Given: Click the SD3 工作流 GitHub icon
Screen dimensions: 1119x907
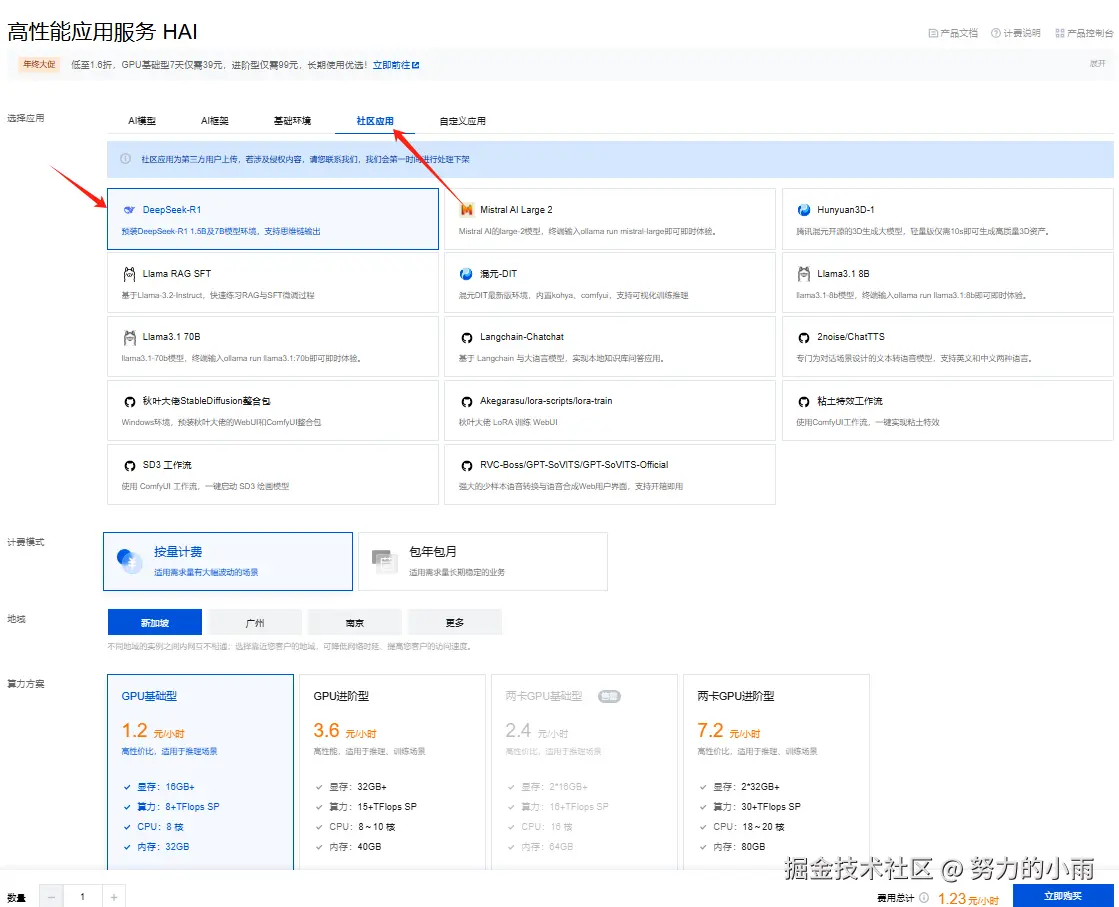Looking at the screenshot, I should pos(129,465).
